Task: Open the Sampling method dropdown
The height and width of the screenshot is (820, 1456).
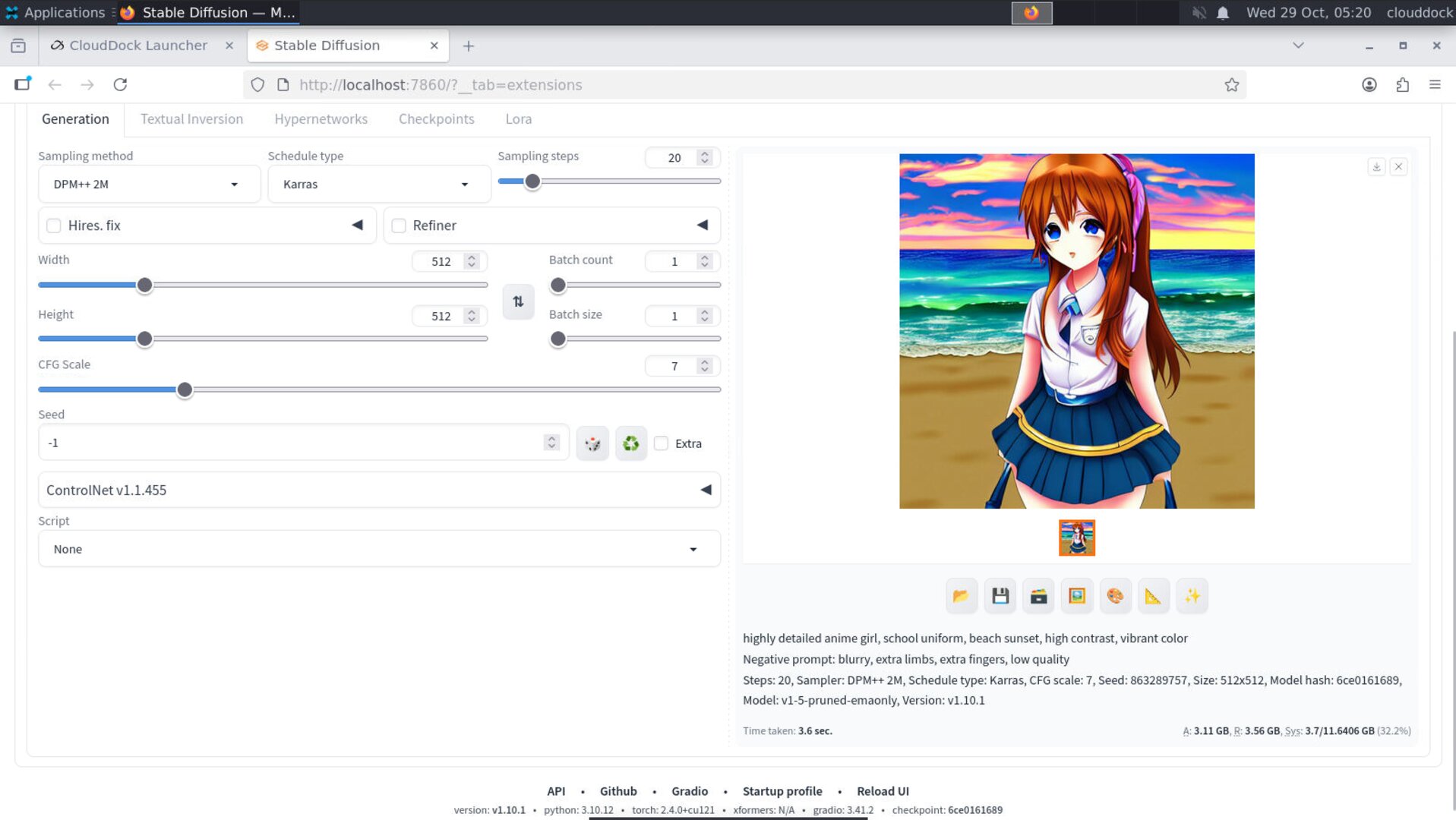Action: point(149,184)
